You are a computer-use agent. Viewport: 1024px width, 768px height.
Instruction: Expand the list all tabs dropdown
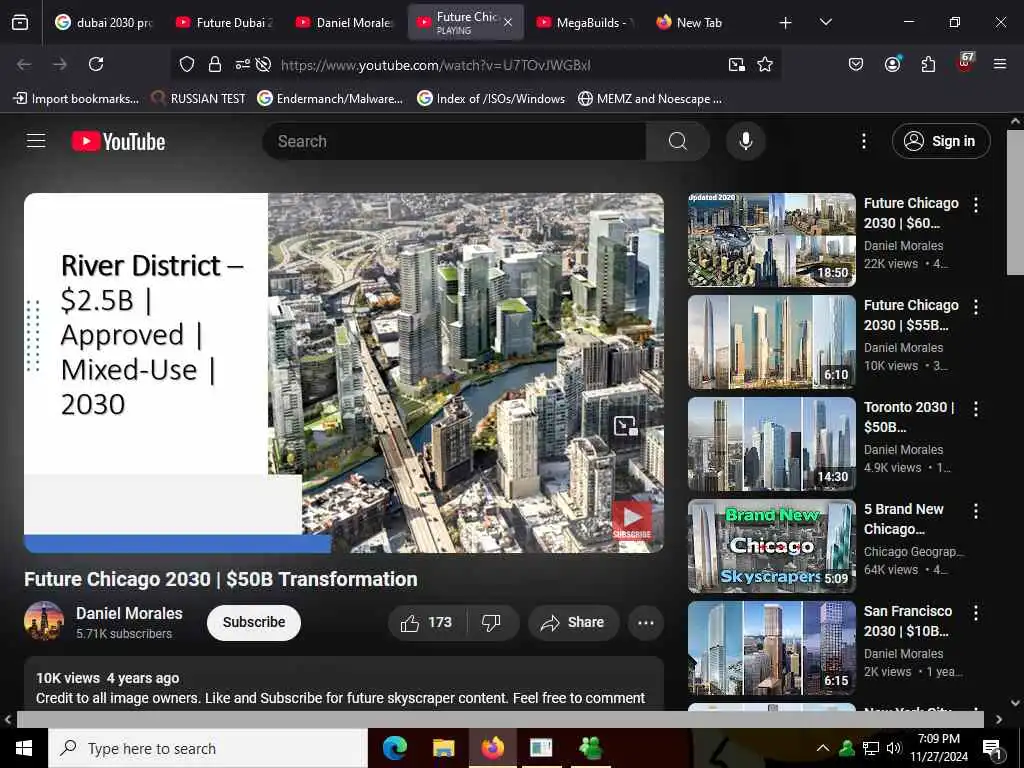point(825,23)
